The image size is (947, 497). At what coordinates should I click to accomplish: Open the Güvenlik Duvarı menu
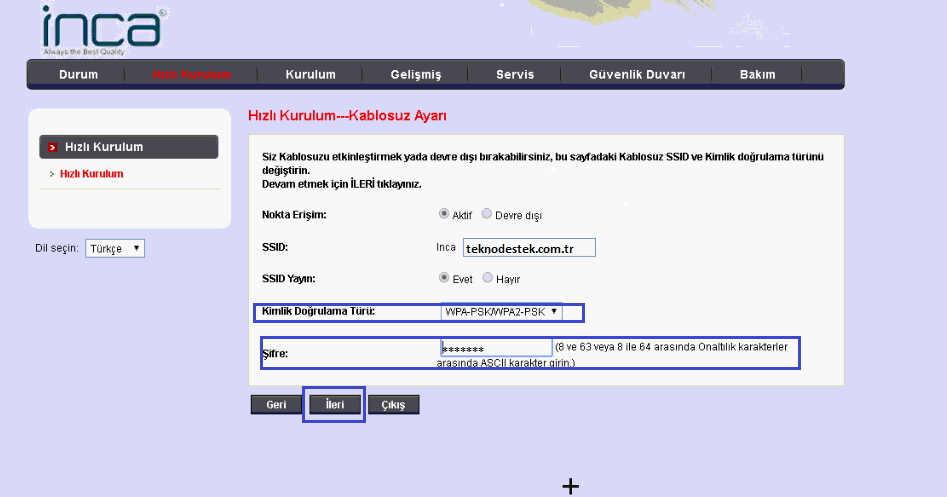point(637,75)
